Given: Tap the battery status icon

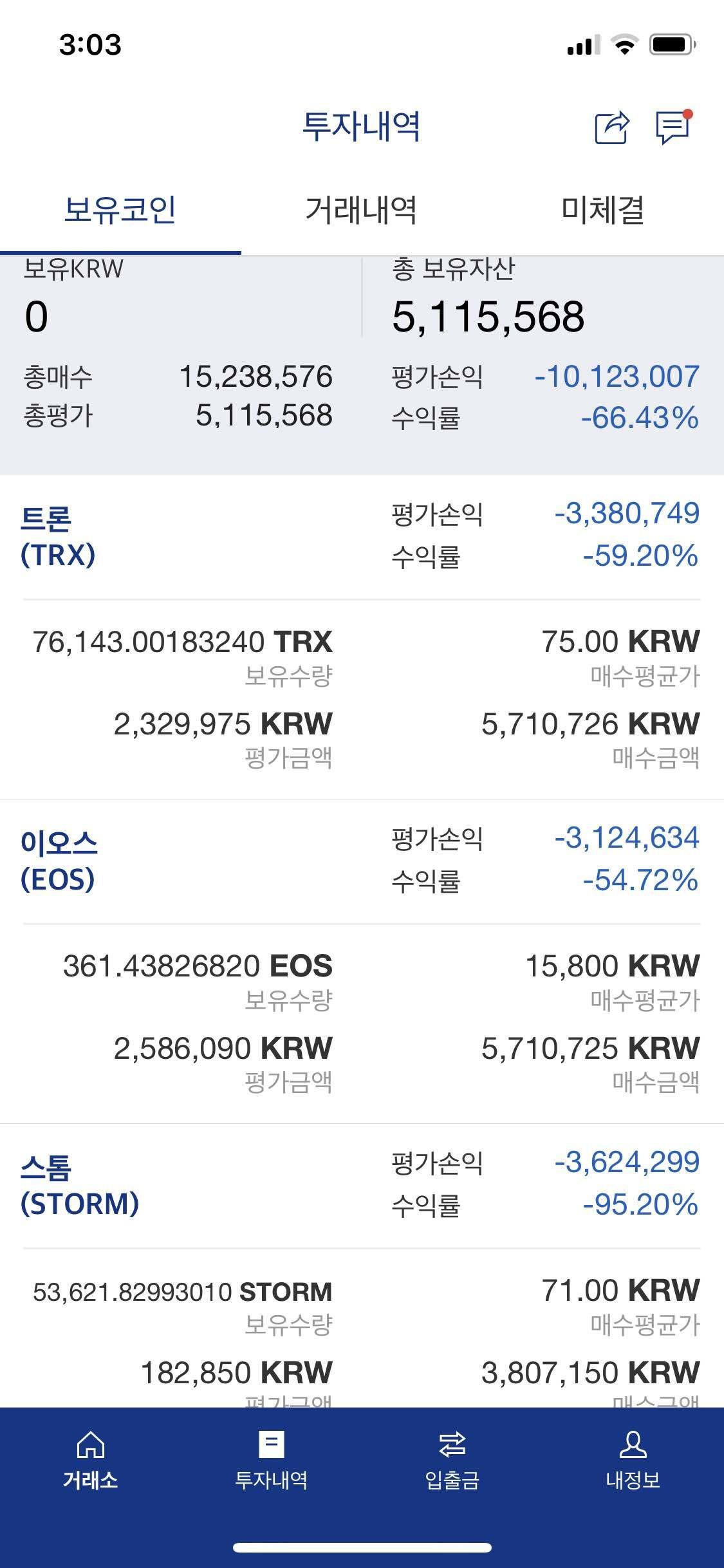Looking at the screenshot, I should pyautogui.click(x=672, y=45).
